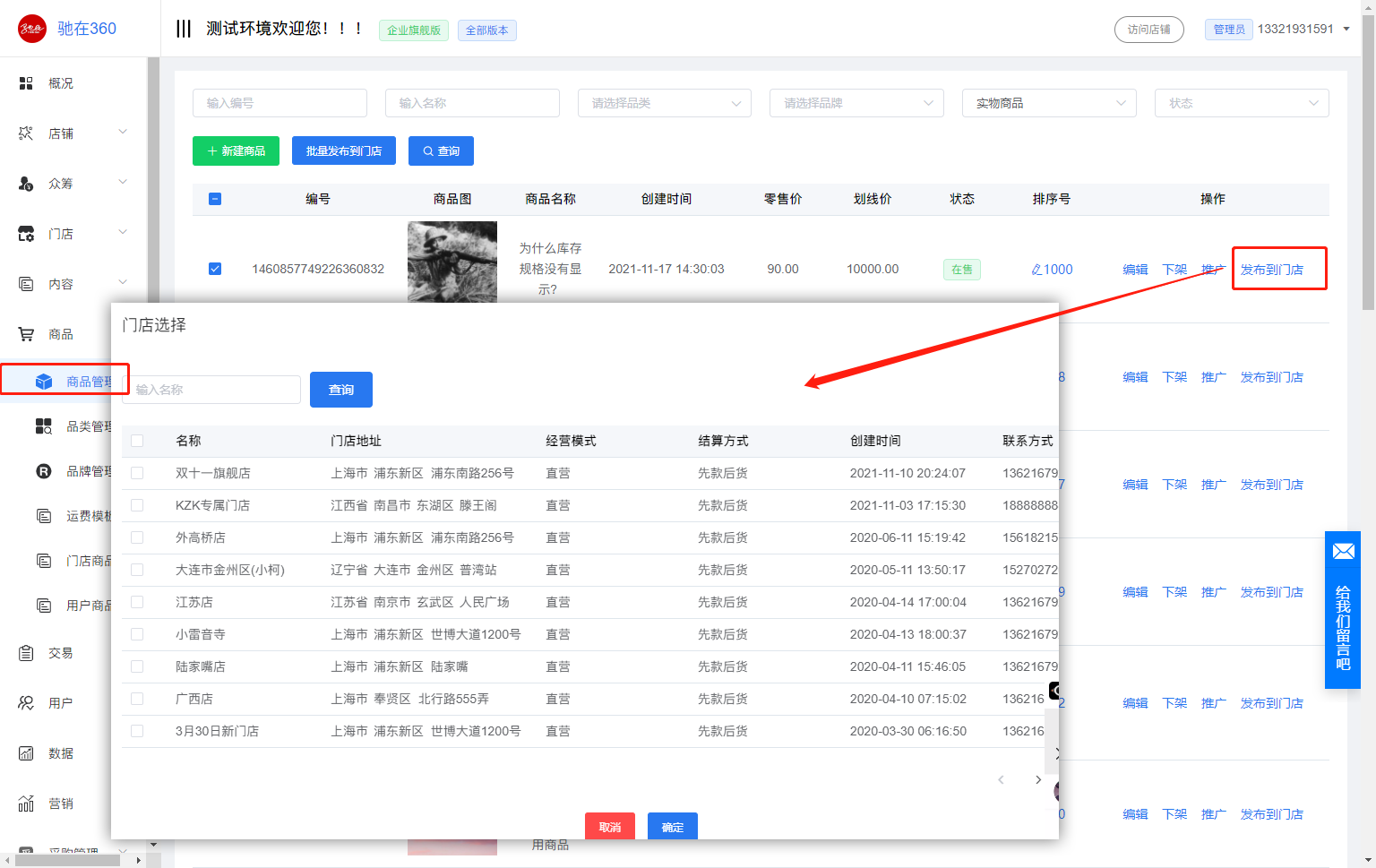Screen dimensions: 1376x868
Task: Click the 店铺 sidebar icon
Action: tap(26, 133)
